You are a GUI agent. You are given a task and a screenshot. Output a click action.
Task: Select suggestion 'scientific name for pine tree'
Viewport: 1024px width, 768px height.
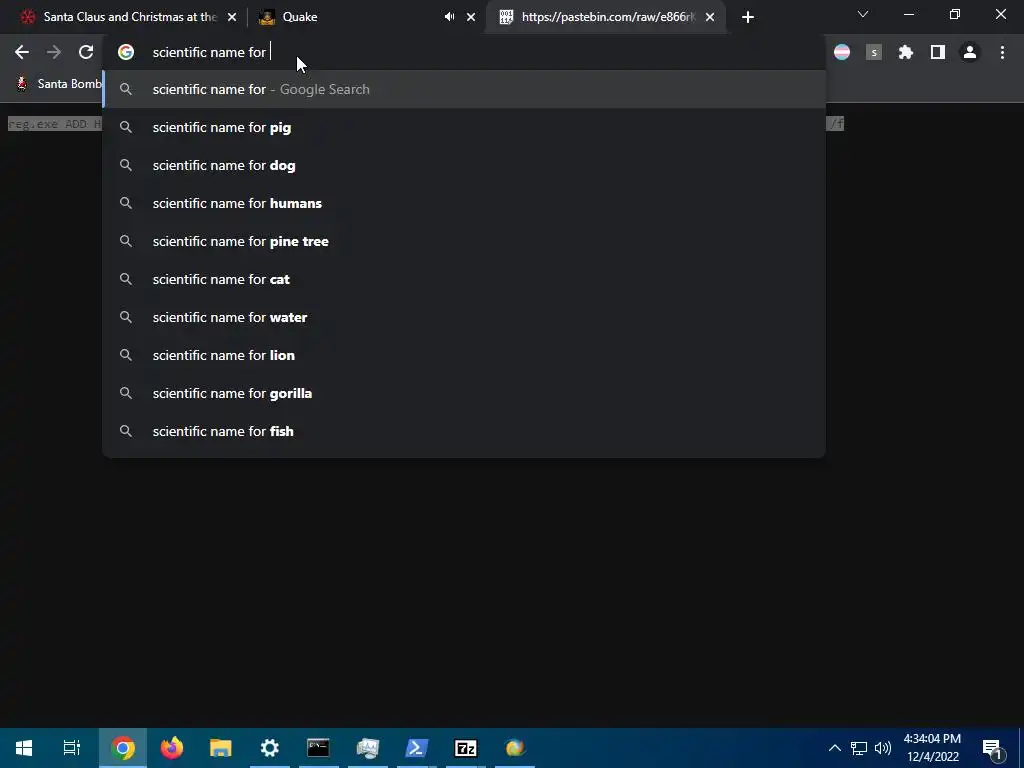click(x=464, y=241)
